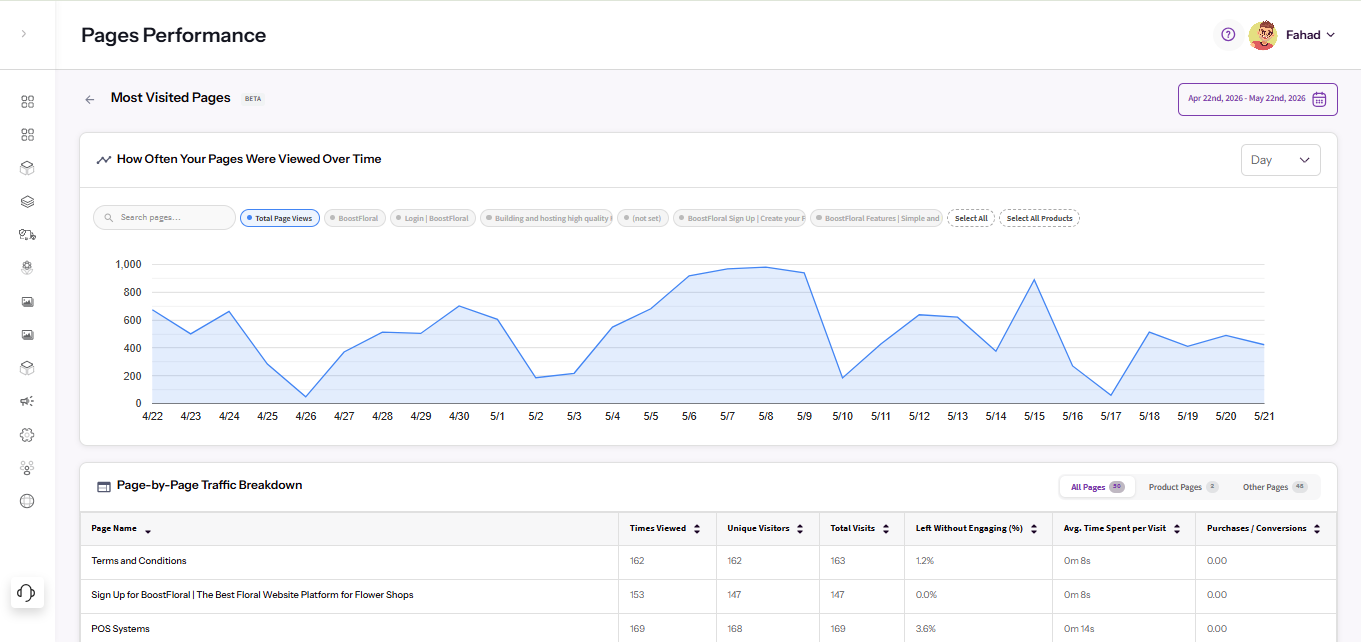Sort by Left Without Engaging (%) arrows

(x=1034, y=529)
